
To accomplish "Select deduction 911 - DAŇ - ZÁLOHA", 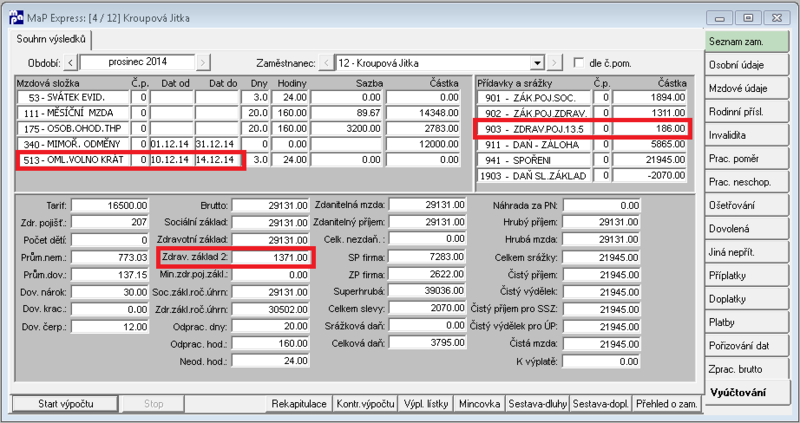I will (582, 144).
